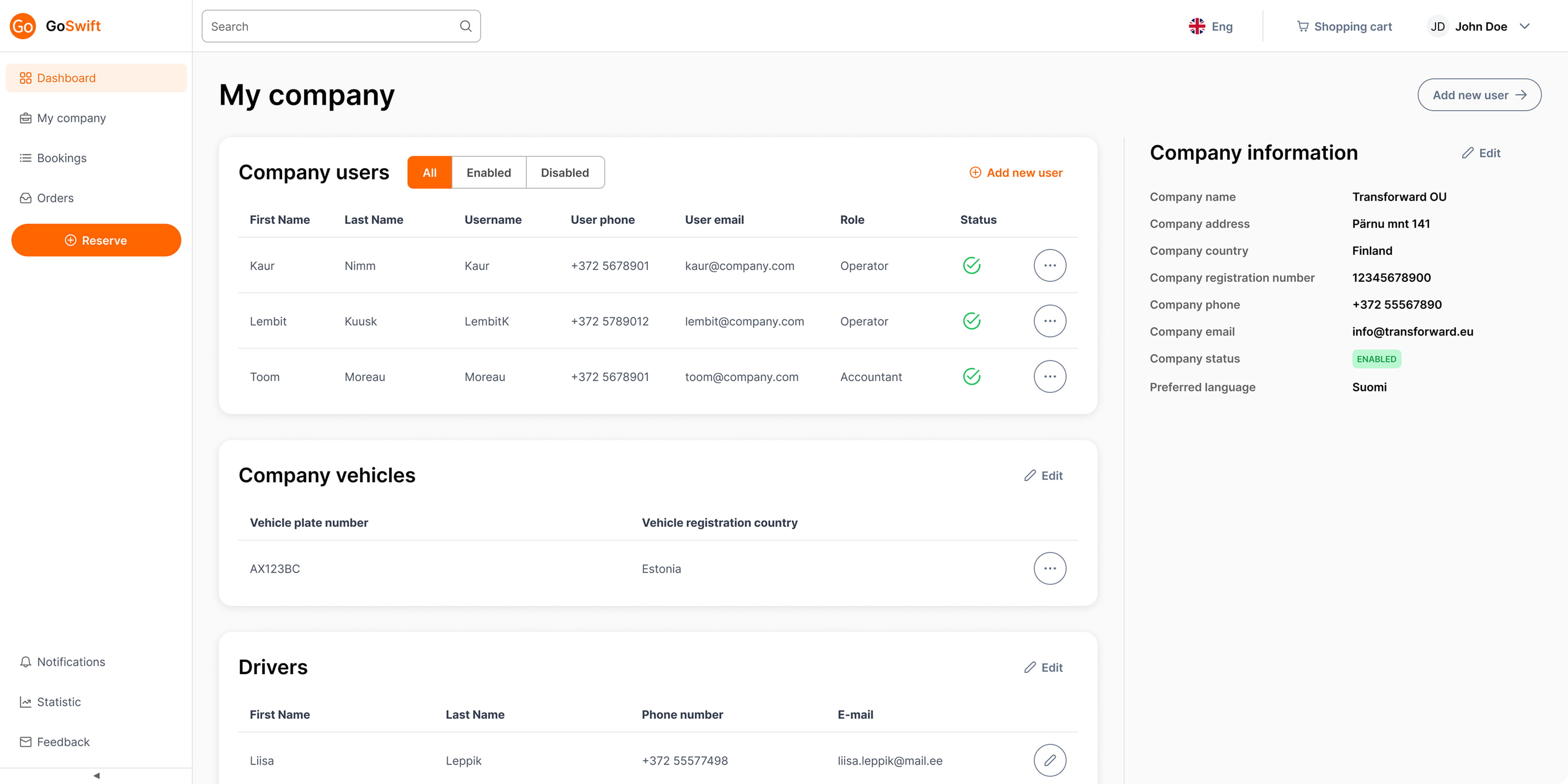The height and width of the screenshot is (784, 1568).
Task: Click the search magnifier icon
Action: coord(465,26)
